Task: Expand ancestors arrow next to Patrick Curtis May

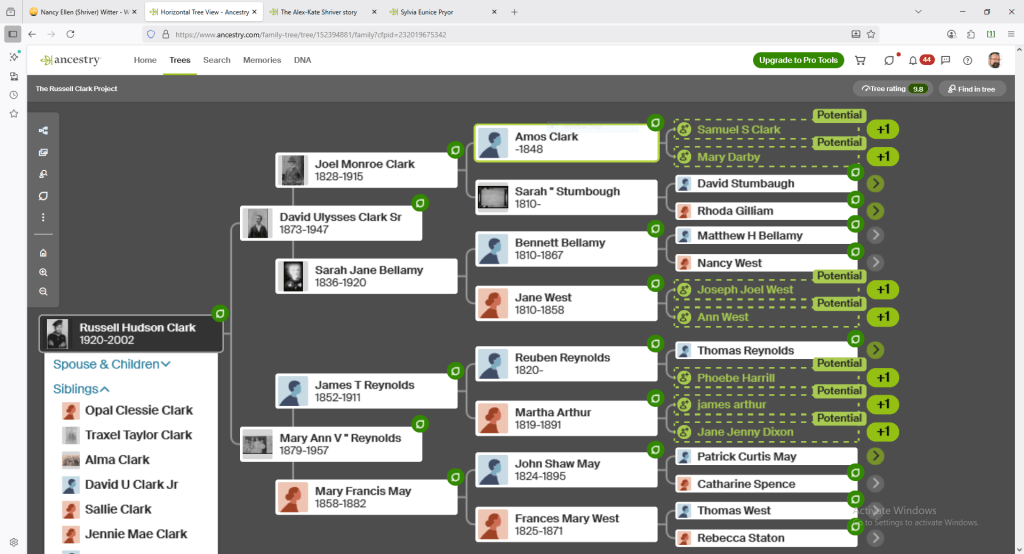Action: tap(876, 457)
